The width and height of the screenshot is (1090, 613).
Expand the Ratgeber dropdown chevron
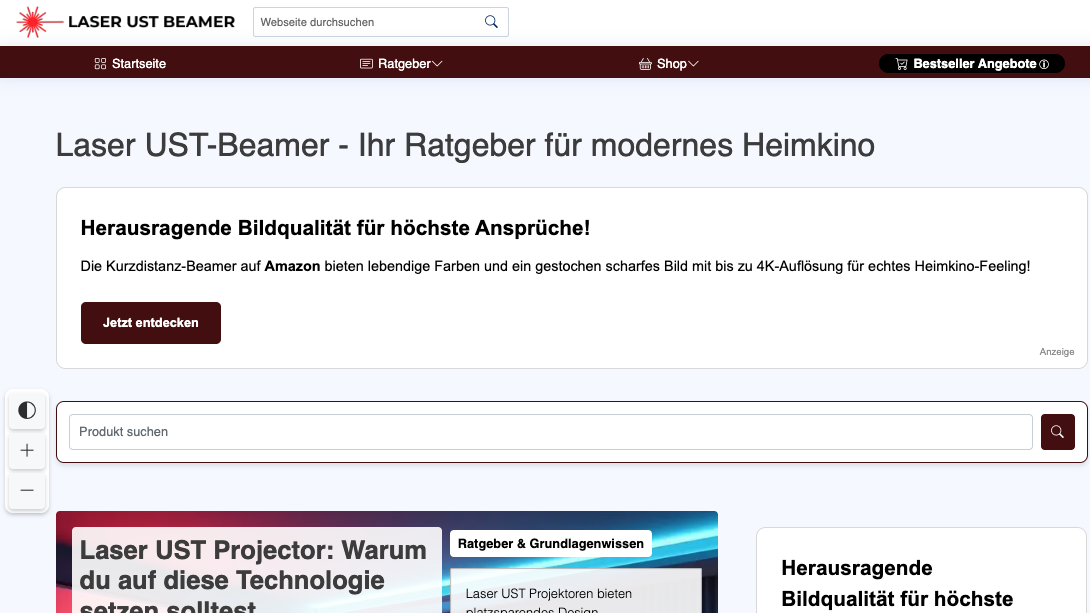[437, 64]
